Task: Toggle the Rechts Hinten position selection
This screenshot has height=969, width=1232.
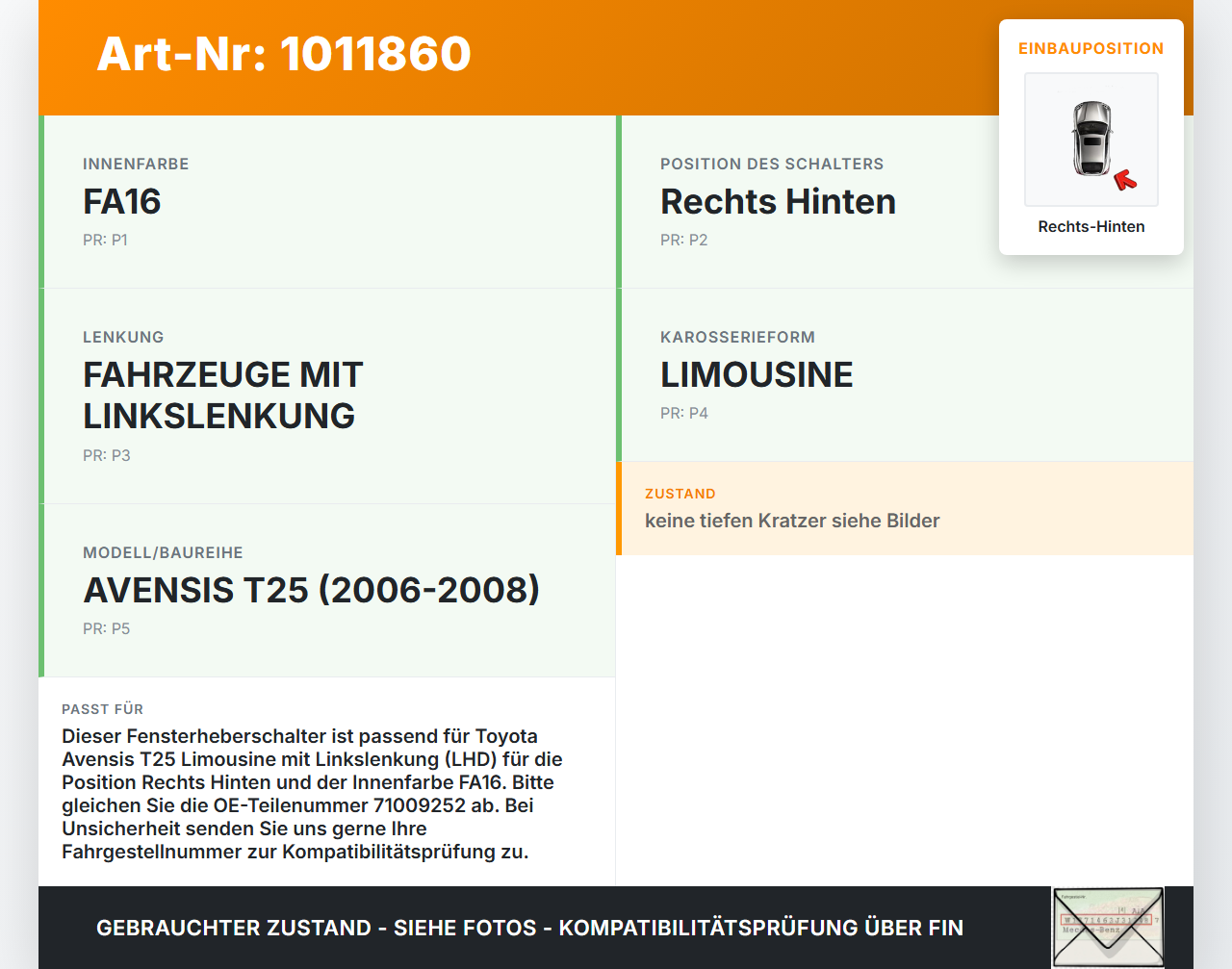Action: point(778,201)
